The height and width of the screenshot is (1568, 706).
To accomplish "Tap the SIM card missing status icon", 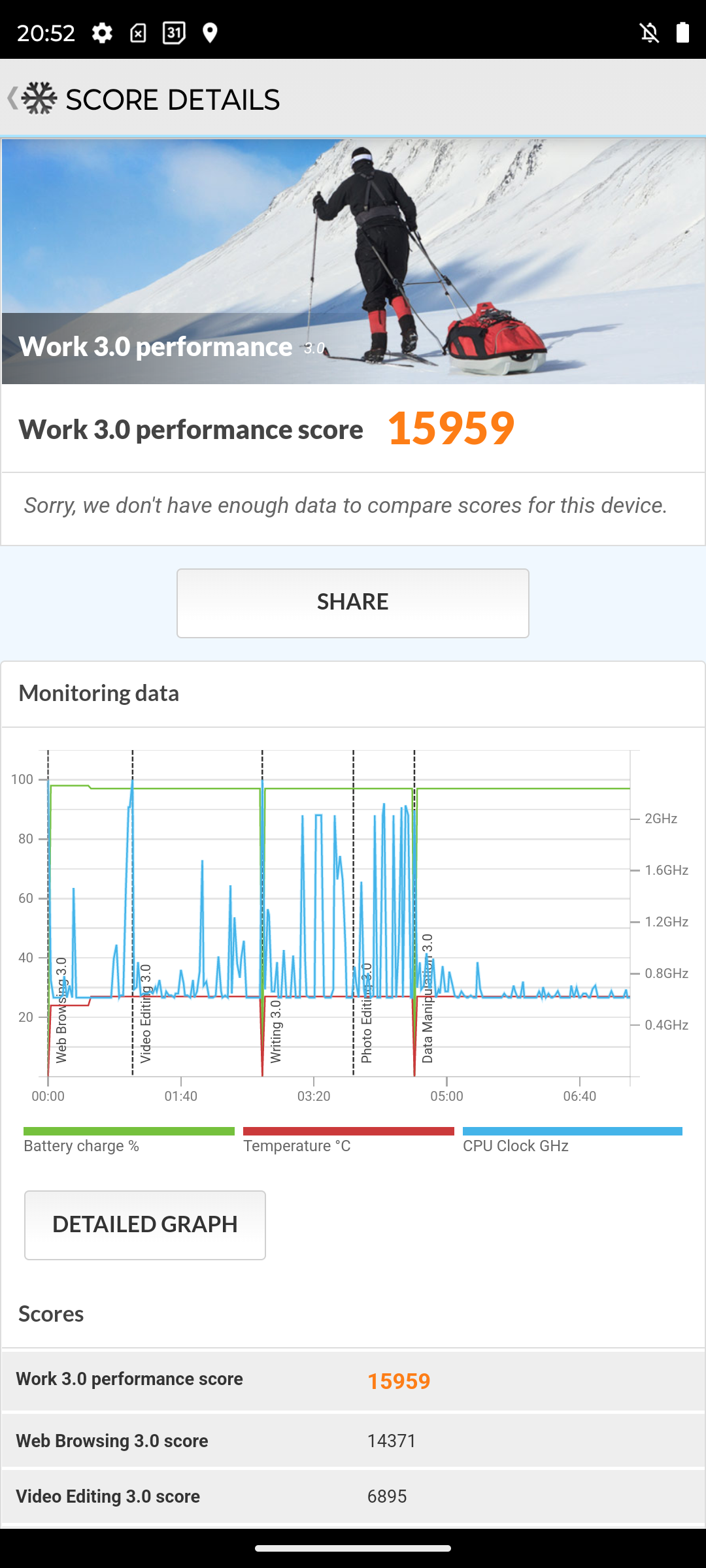I will click(x=138, y=33).
